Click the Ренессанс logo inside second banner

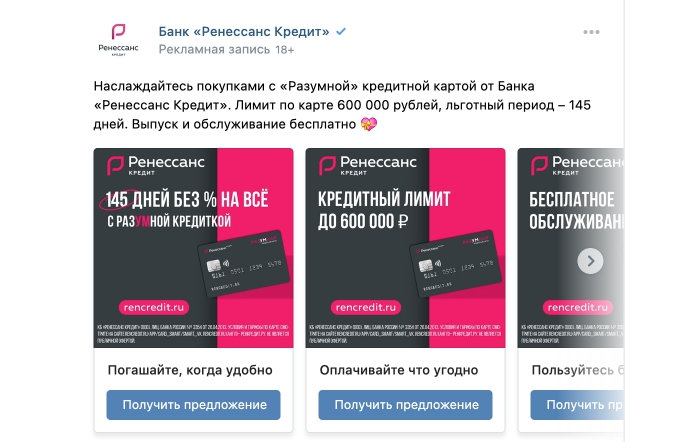pyautogui.click(x=367, y=165)
